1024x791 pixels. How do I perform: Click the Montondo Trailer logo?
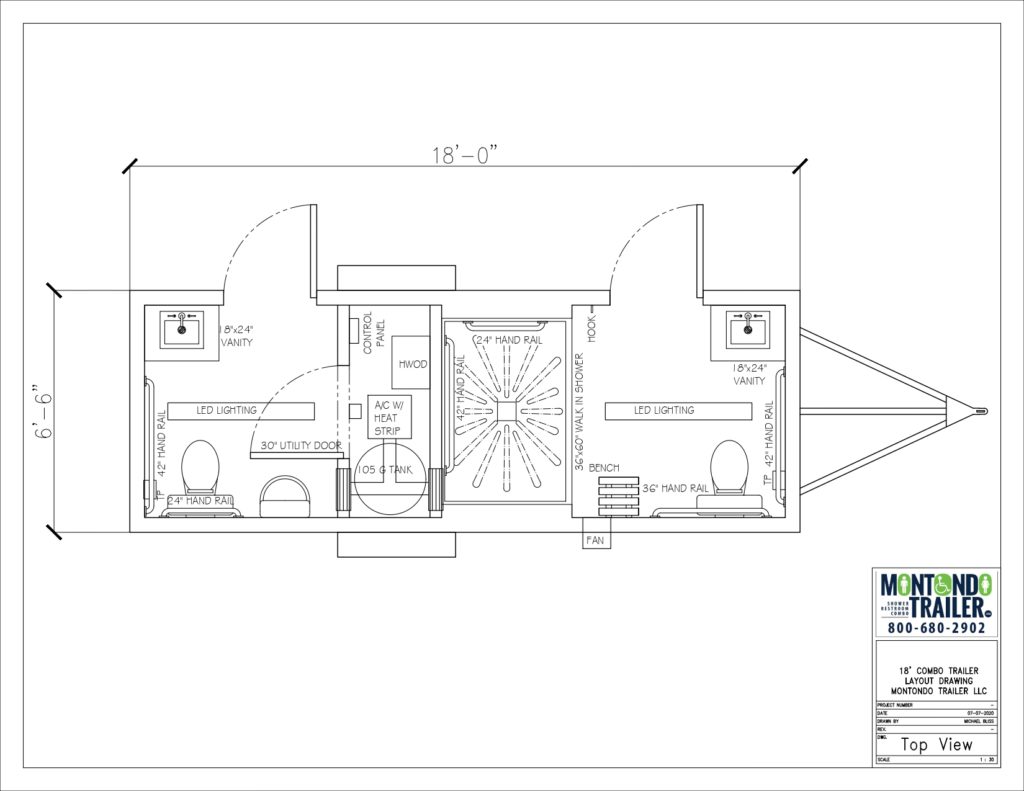(936, 597)
